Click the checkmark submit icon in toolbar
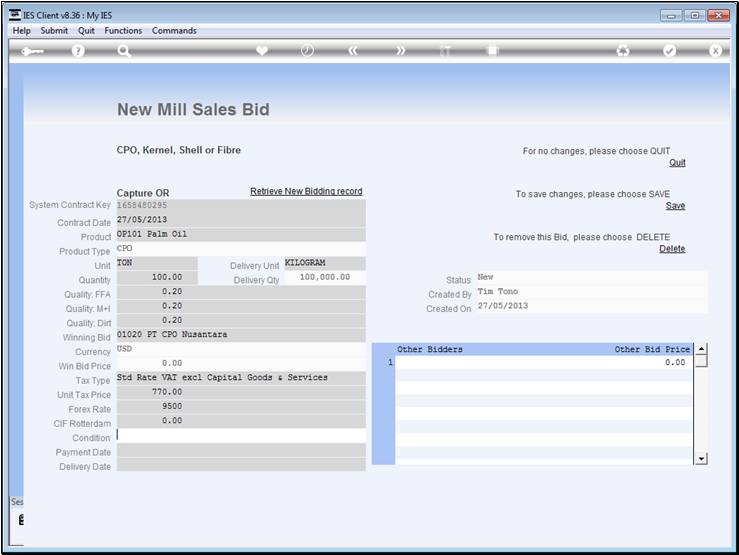739x555 pixels. click(669, 50)
